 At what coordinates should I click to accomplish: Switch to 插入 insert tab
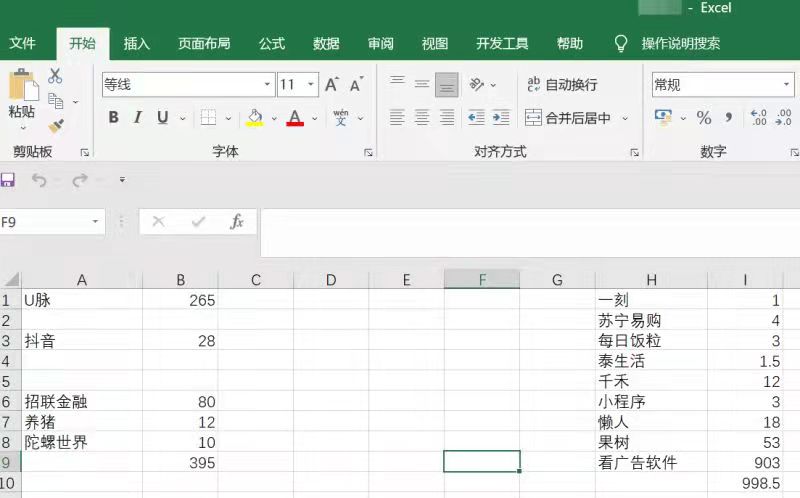pyautogui.click(x=137, y=43)
